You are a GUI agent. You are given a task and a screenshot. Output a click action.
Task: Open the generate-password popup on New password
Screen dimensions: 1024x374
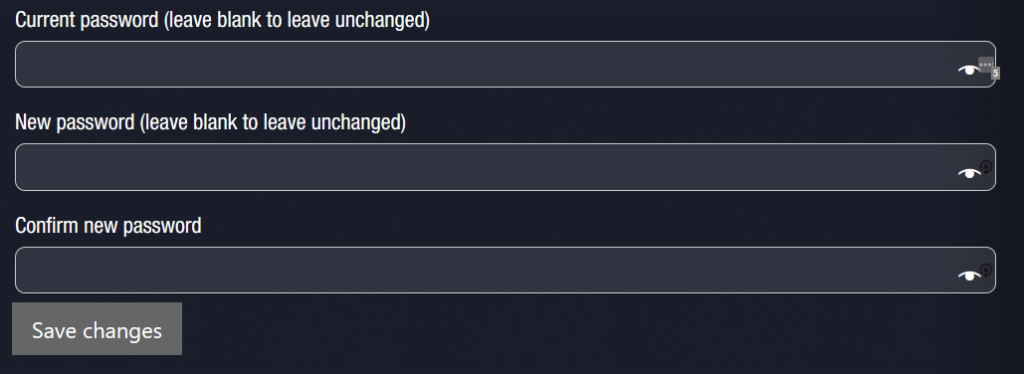tap(986, 166)
